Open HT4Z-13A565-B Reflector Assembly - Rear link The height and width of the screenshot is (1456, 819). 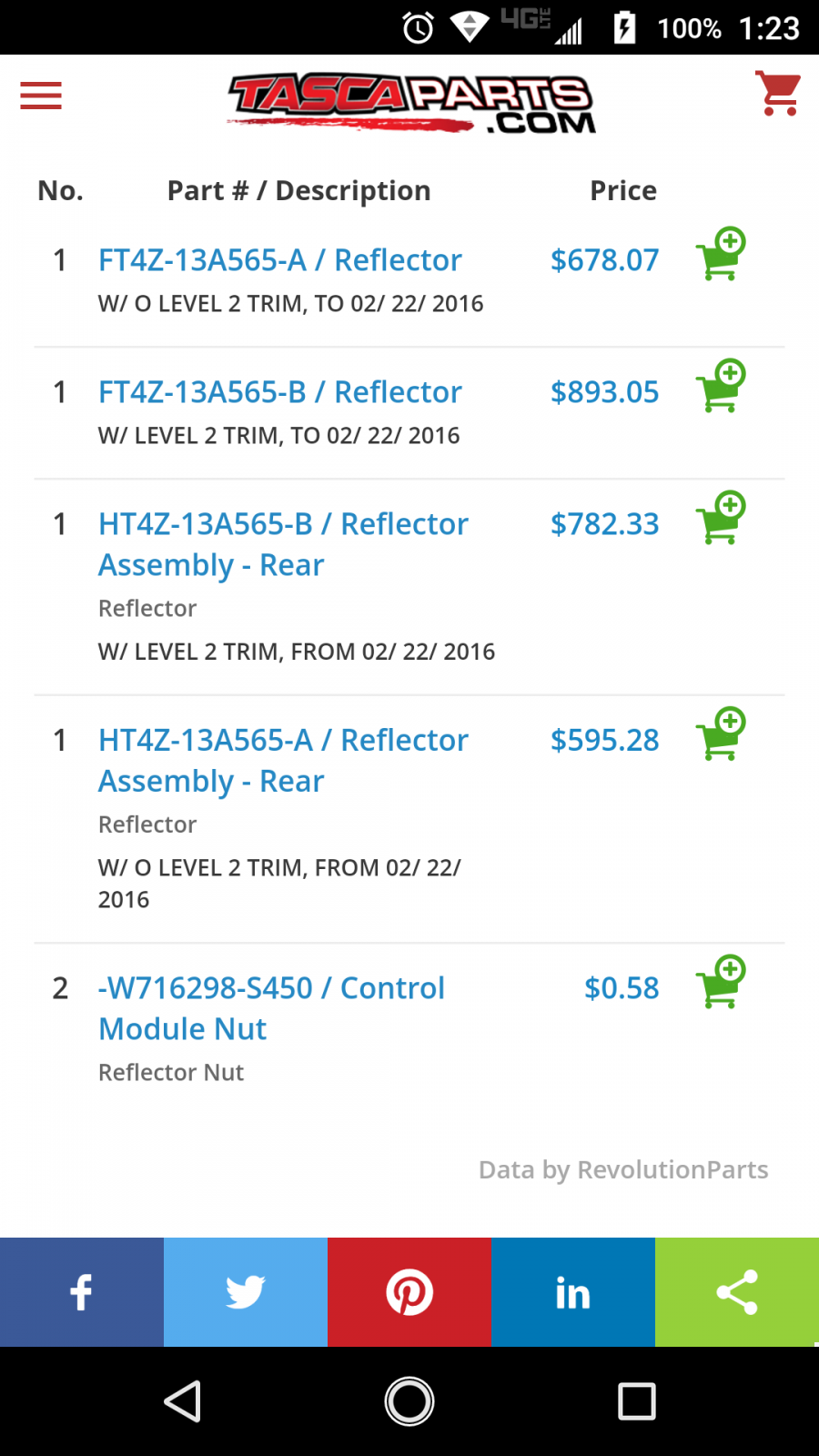click(283, 544)
